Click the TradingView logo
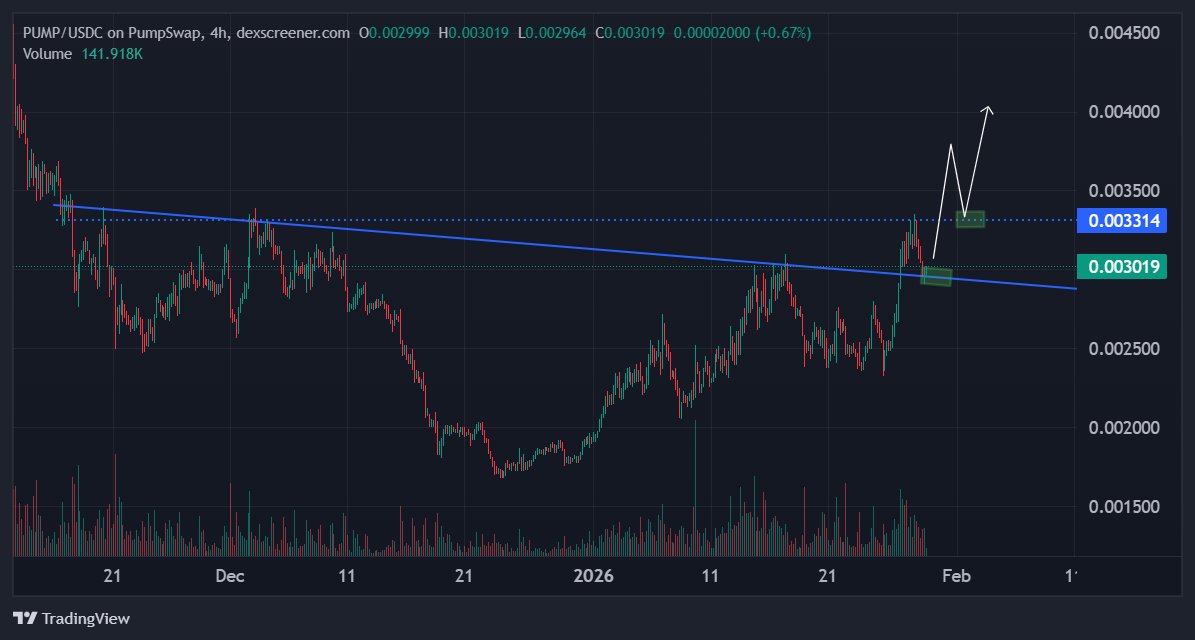 coord(70,618)
